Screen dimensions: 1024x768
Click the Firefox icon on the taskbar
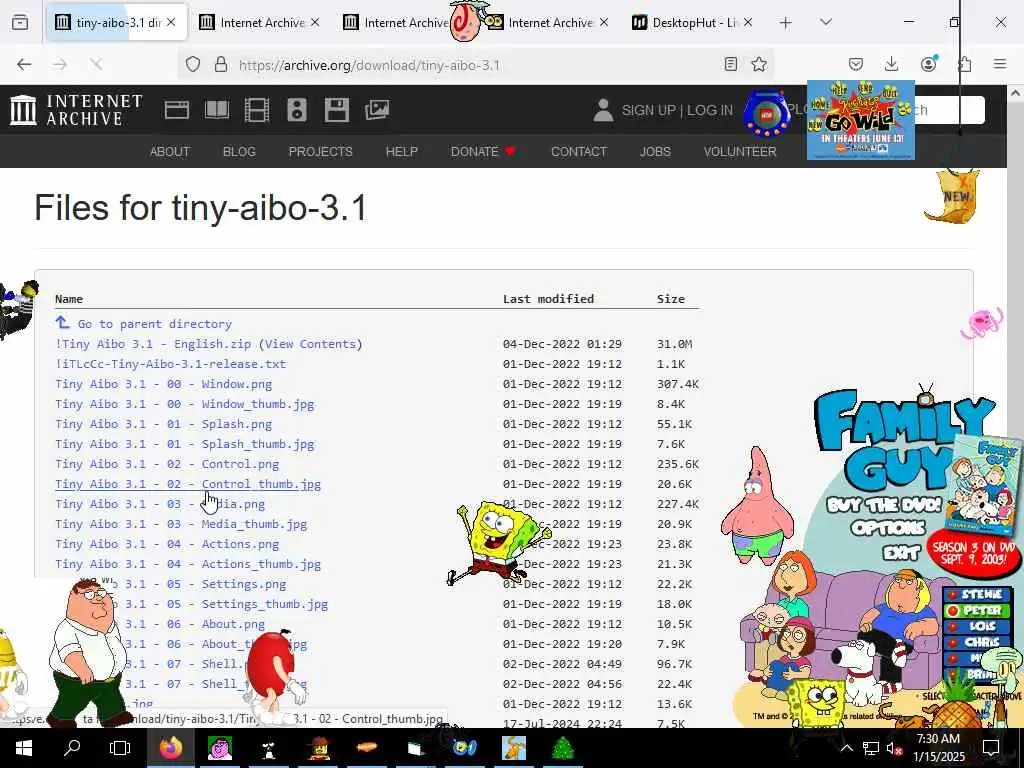pyautogui.click(x=171, y=748)
